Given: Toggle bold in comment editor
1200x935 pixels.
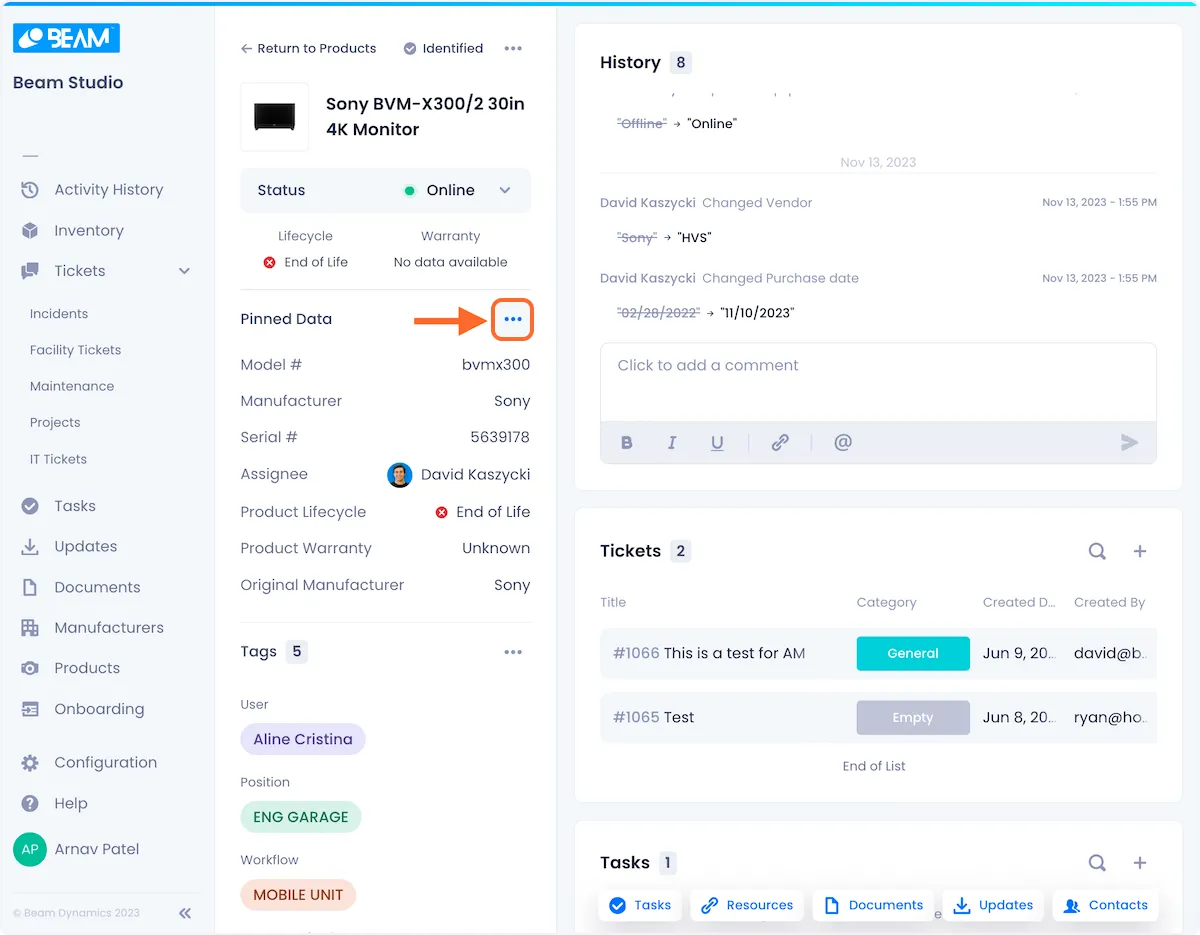Looking at the screenshot, I should click(x=627, y=442).
